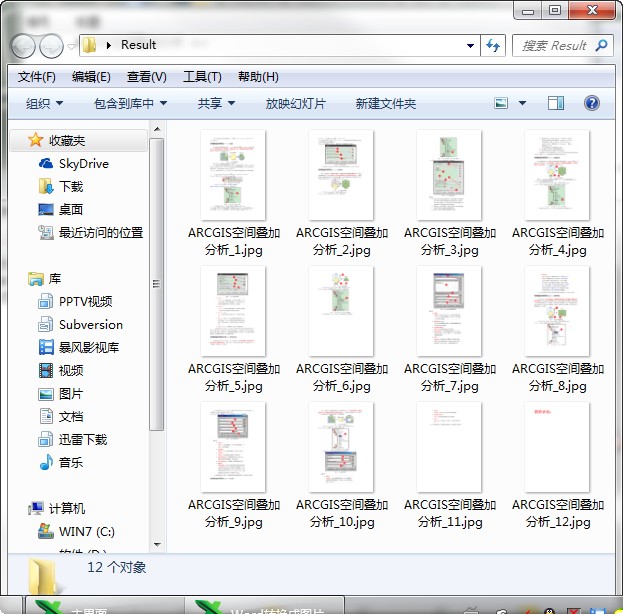Open the 帮助(H) menu
Screen dimensions: 623x614
click(258, 77)
